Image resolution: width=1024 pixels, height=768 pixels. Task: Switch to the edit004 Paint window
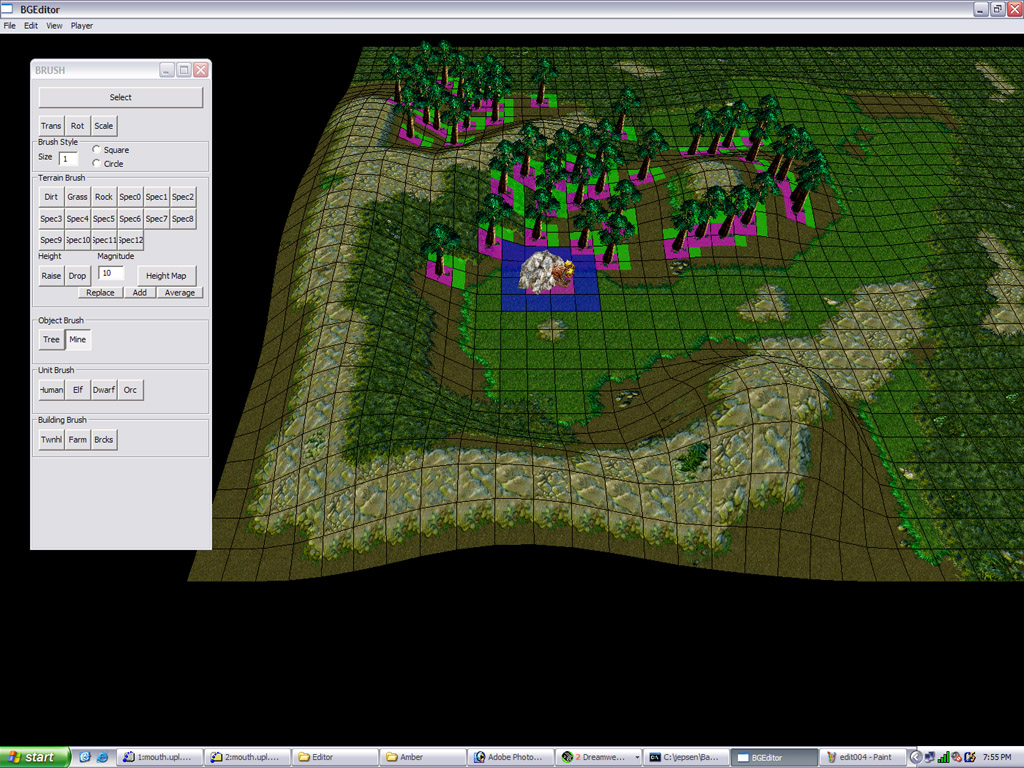click(x=863, y=757)
